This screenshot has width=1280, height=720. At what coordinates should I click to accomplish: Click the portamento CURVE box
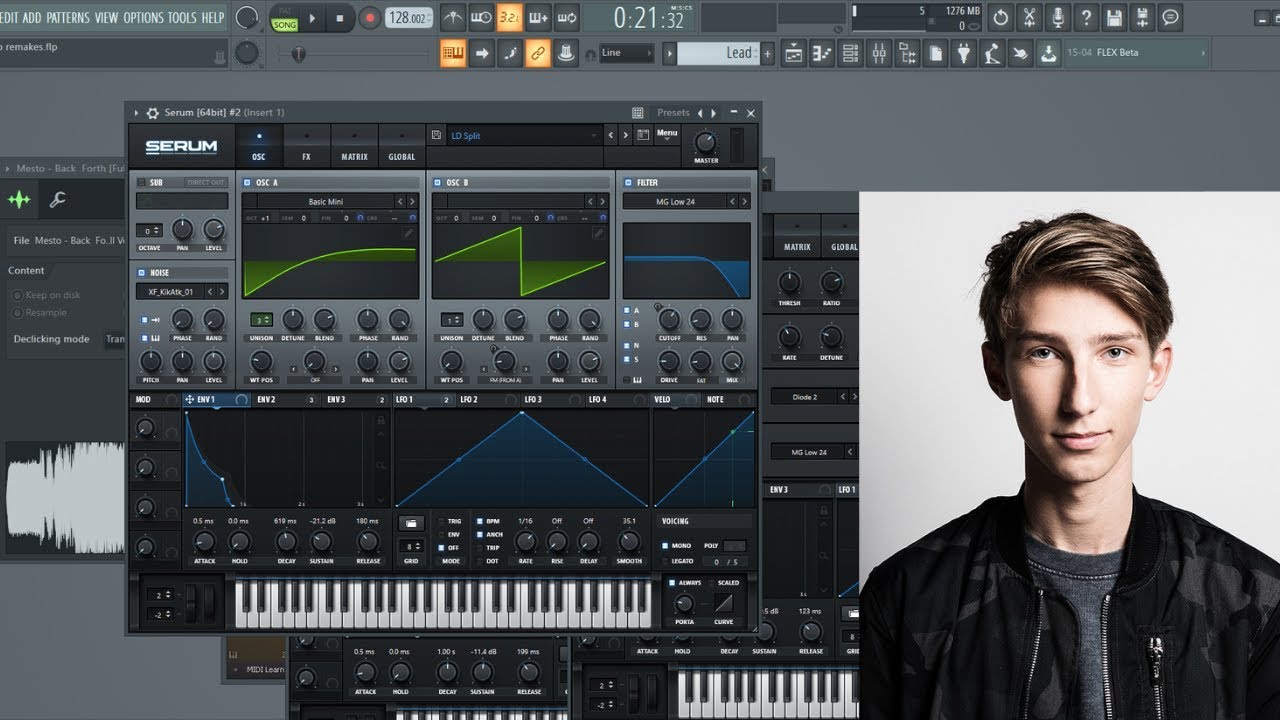723,603
